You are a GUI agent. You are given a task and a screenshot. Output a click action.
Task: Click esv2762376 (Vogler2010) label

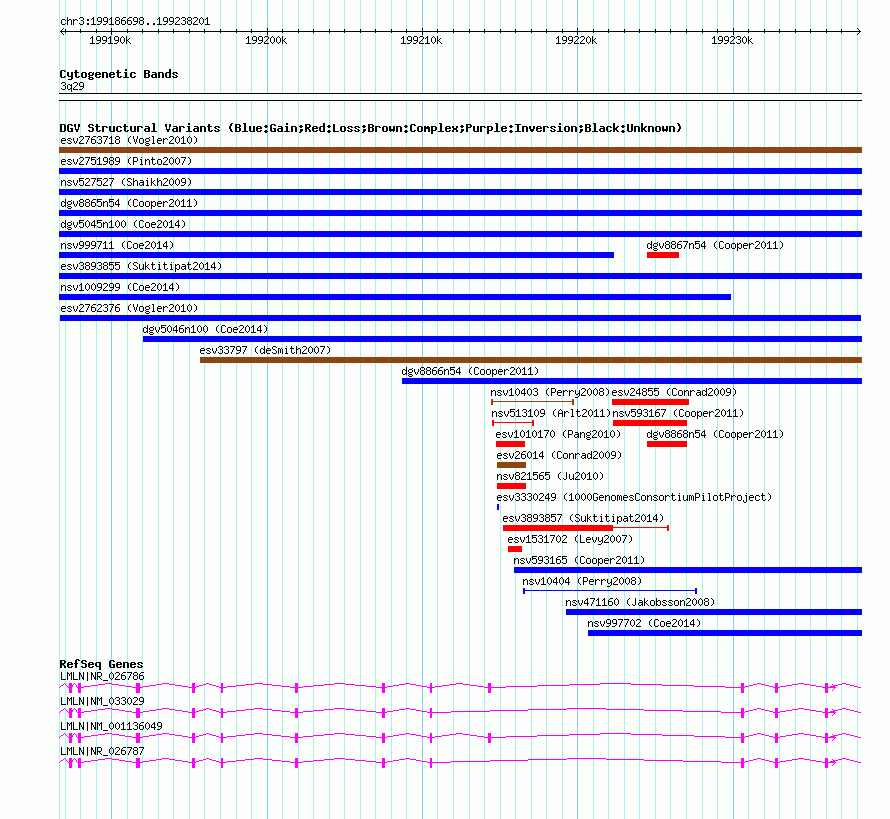coord(129,308)
